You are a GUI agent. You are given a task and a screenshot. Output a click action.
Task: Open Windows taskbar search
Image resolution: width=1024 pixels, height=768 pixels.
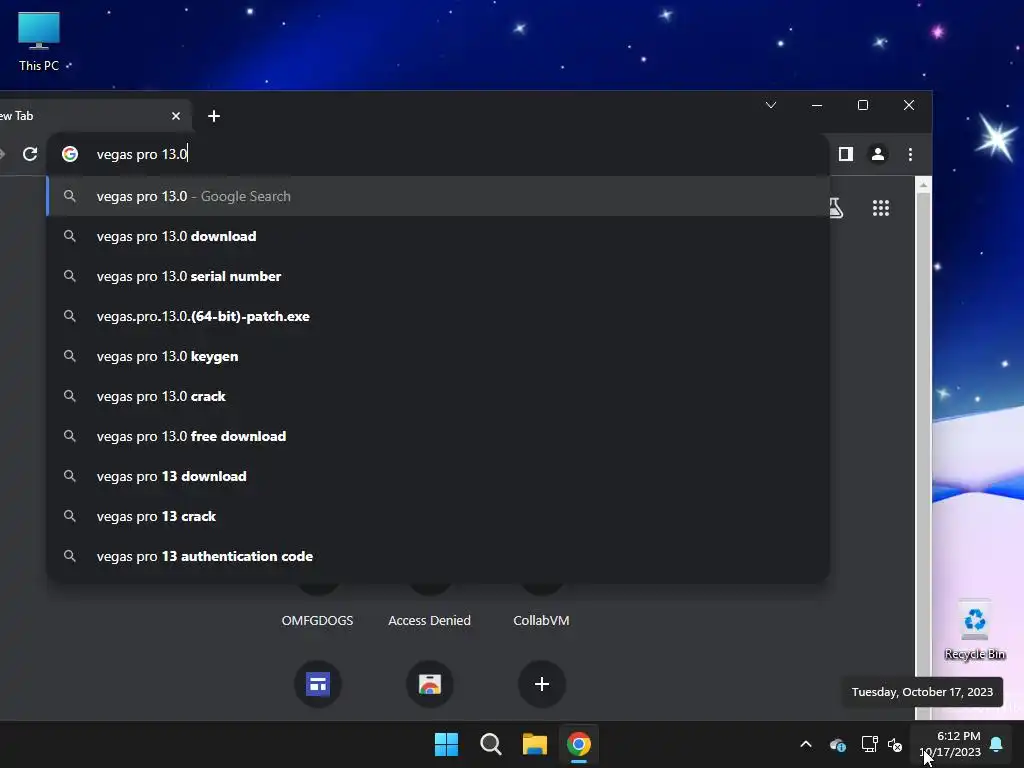pyautogui.click(x=490, y=744)
